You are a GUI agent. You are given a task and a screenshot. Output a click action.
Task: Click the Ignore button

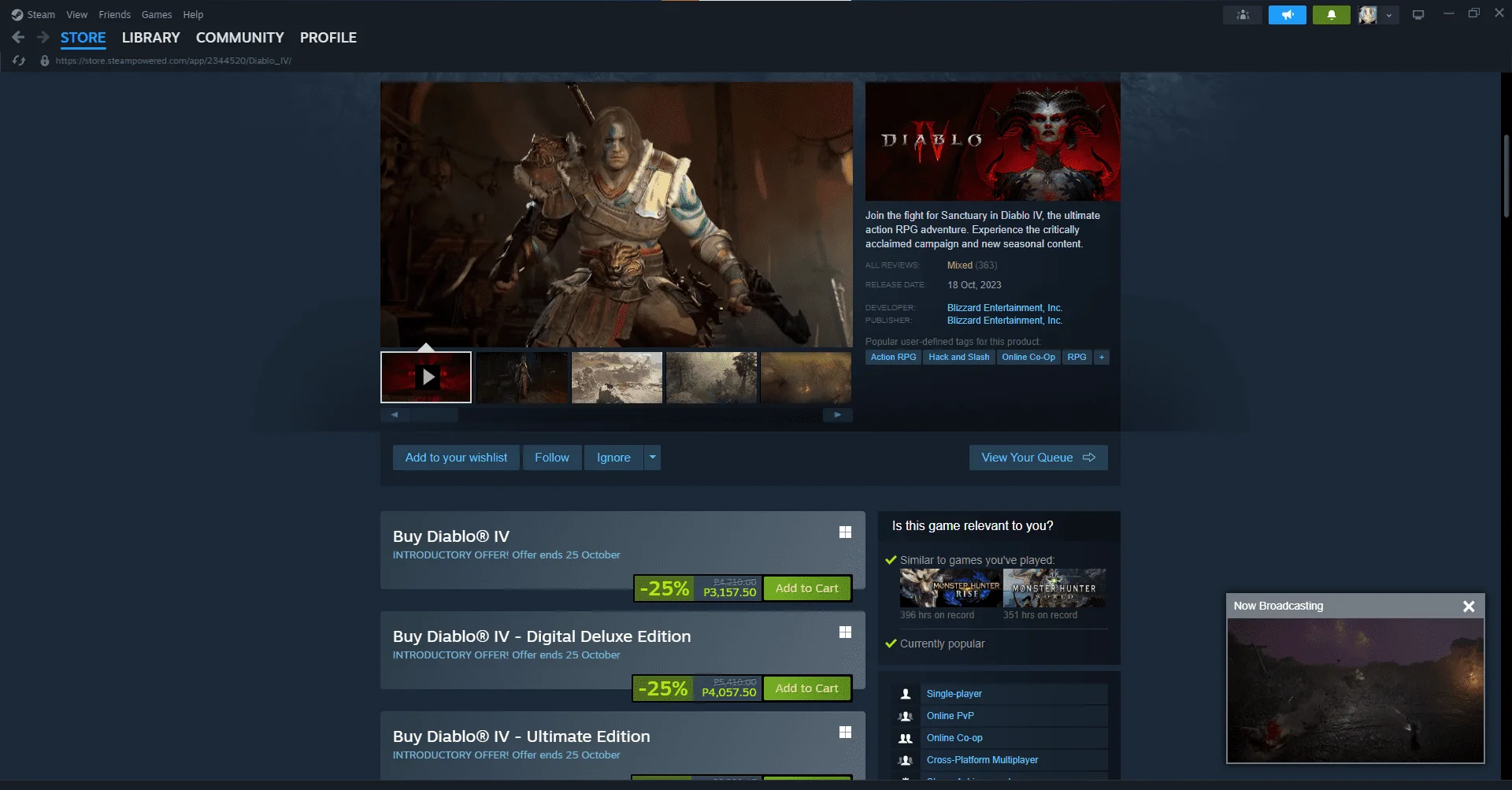point(613,458)
